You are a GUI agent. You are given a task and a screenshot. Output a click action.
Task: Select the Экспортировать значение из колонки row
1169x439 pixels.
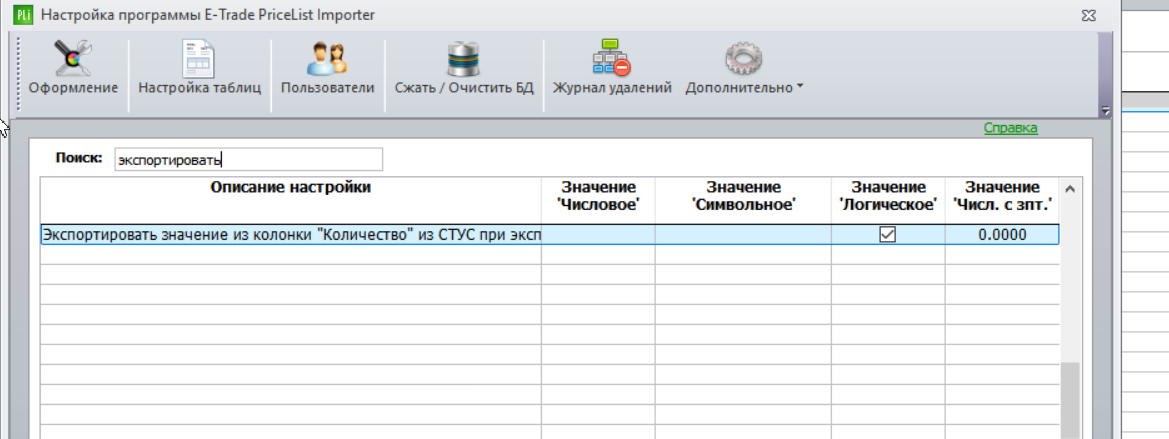click(x=549, y=235)
